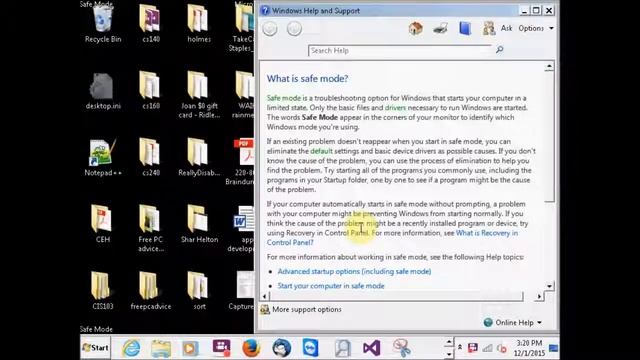Select desktop.ini file icon
Screen dimensions: 640x360
[103, 91]
